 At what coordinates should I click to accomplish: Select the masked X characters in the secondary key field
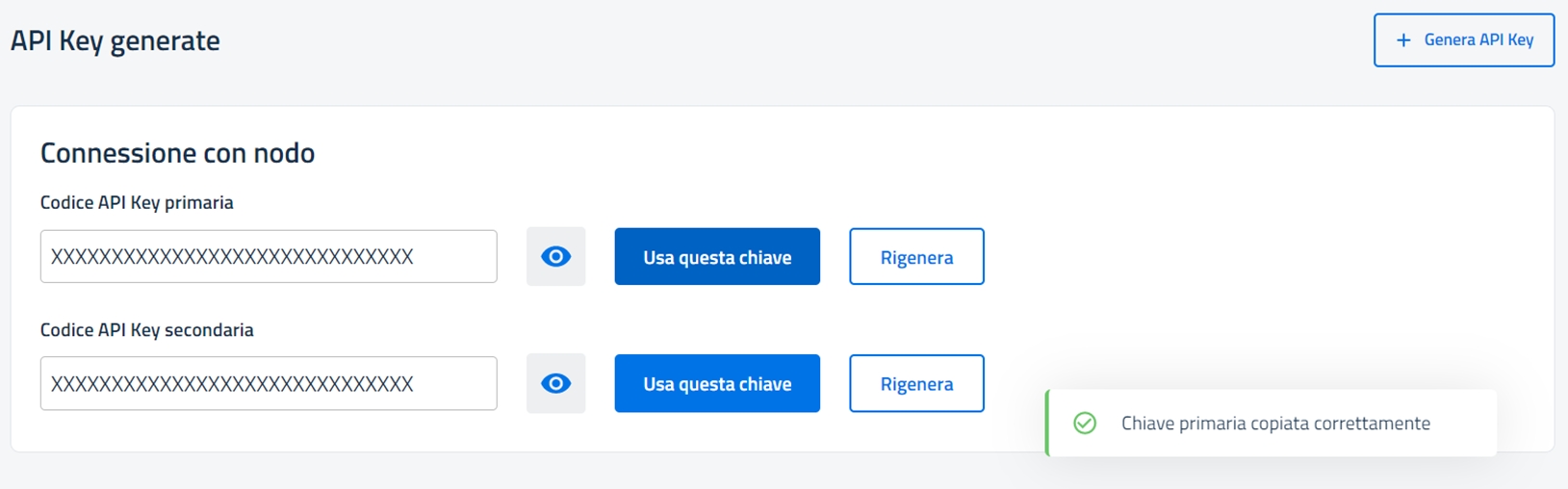tap(232, 384)
